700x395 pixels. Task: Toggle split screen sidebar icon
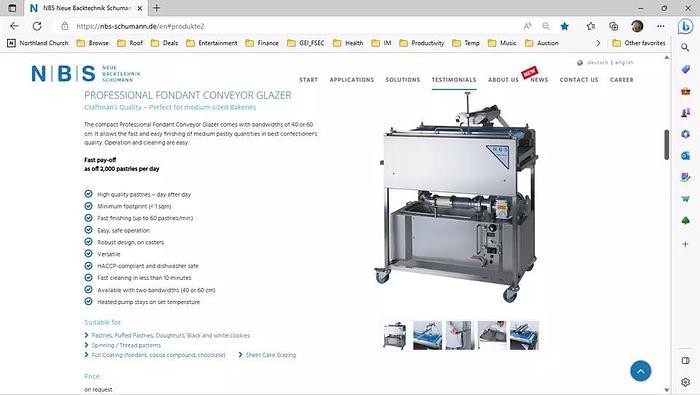click(x=685, y=361)
